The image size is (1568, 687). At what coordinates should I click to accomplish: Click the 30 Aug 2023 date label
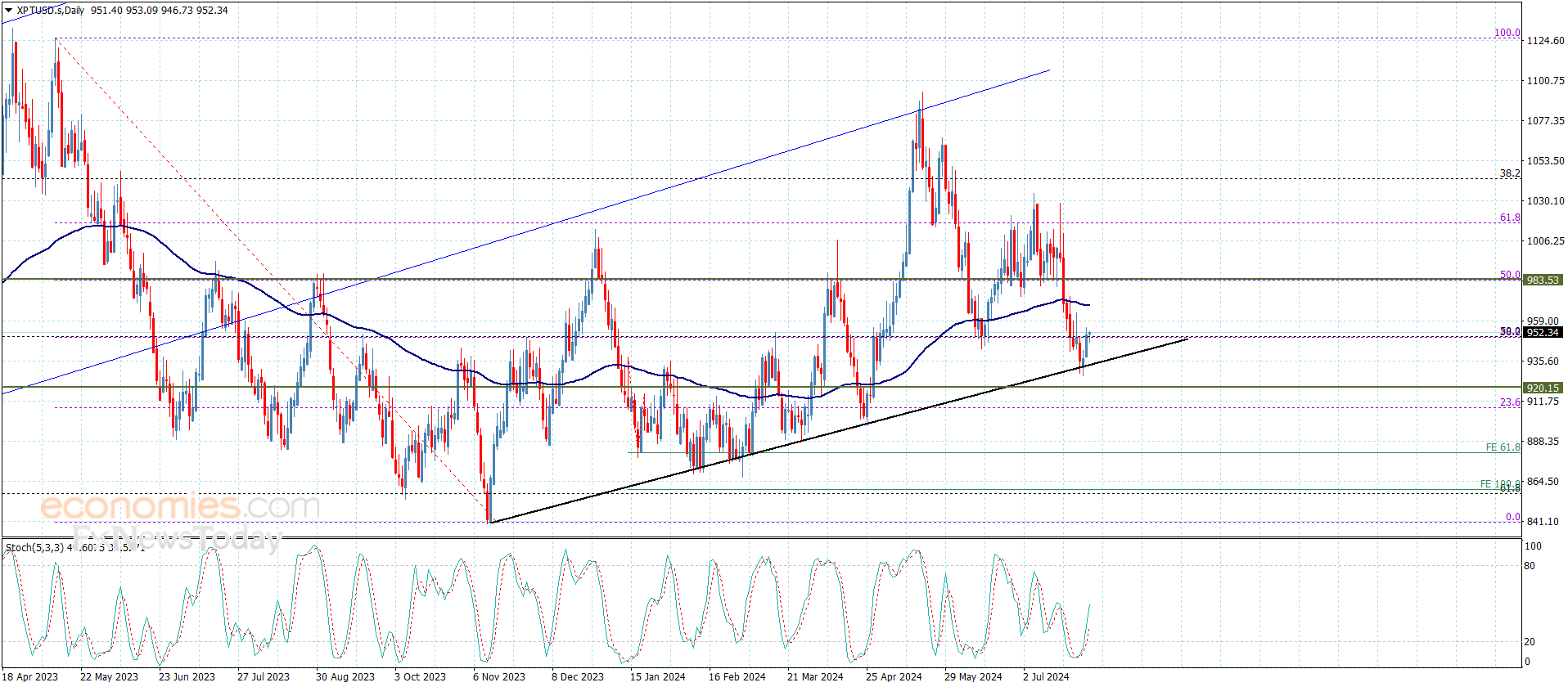tap(345, 676)
